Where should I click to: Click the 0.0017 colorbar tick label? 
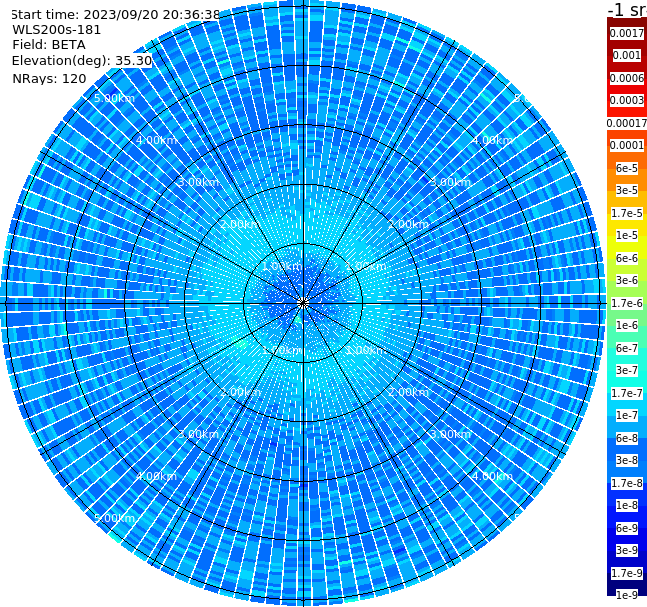coord(627,33)
